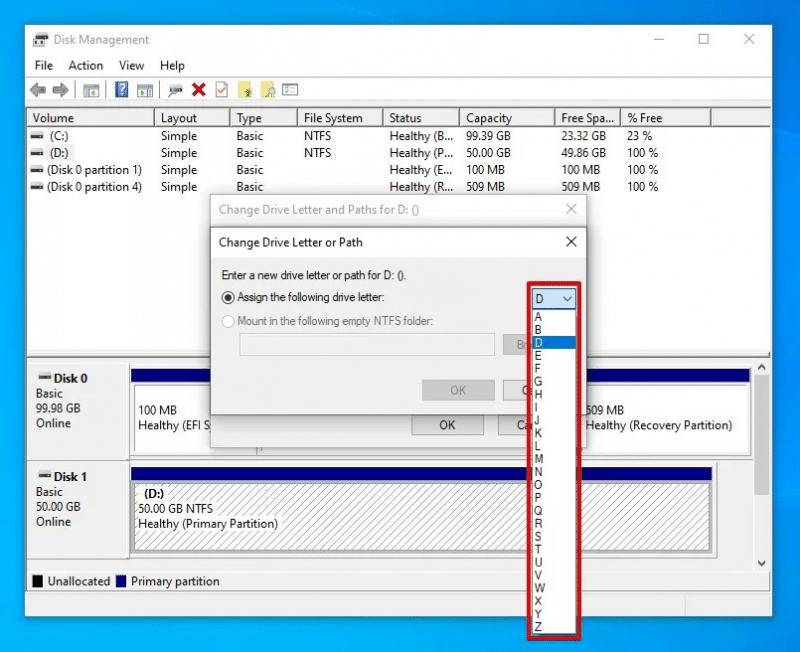
Task: Select the (C:) volume row in list
Action: pos(58,136)
